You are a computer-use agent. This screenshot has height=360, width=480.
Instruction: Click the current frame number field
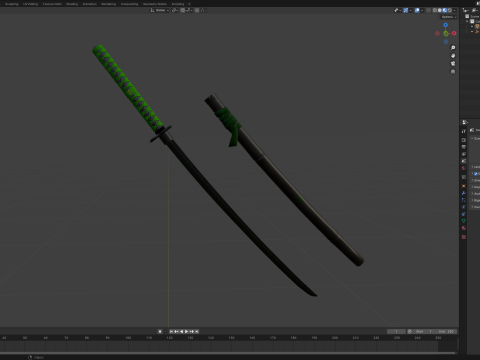396,331
